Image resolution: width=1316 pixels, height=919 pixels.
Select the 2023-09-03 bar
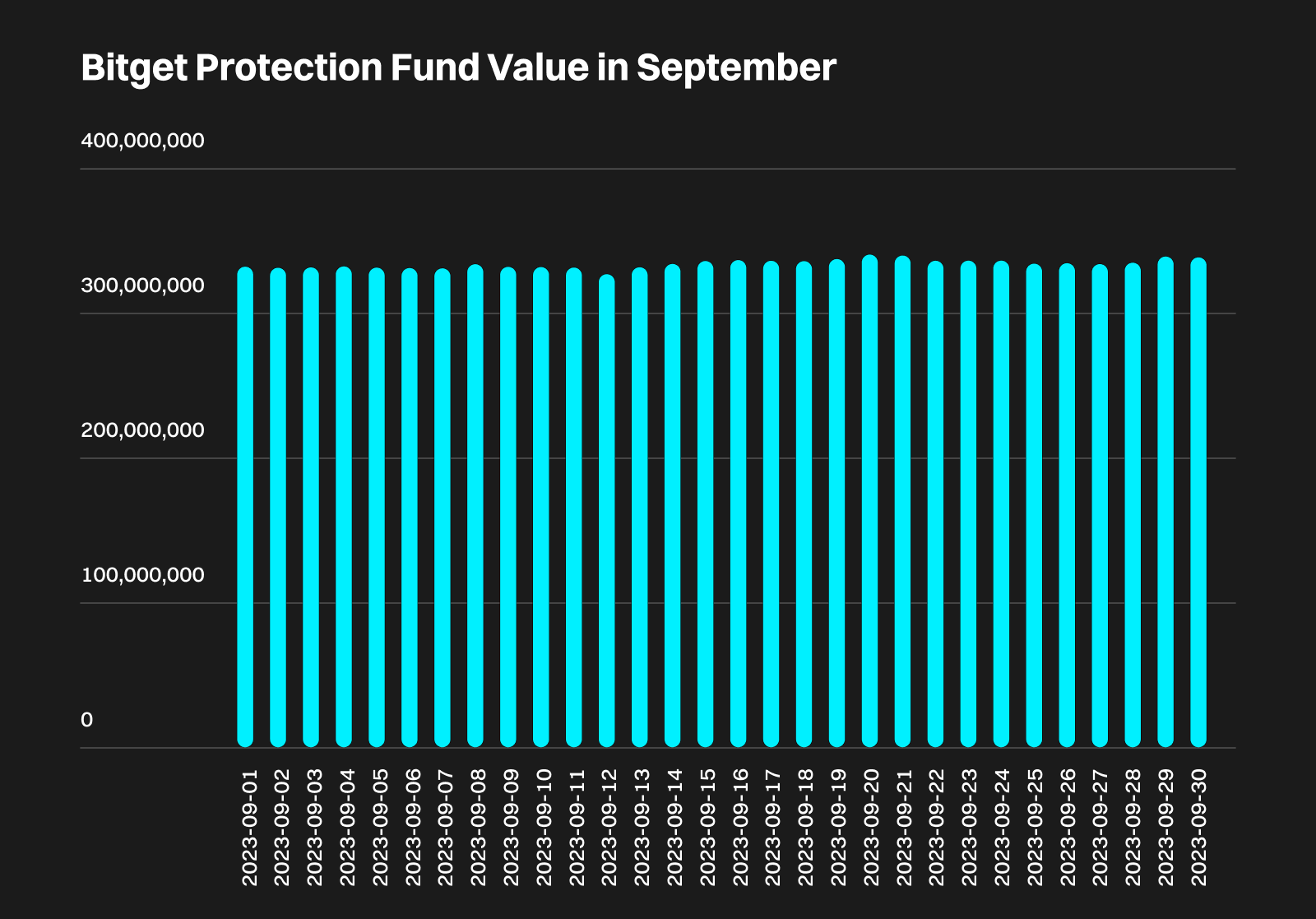311,507
